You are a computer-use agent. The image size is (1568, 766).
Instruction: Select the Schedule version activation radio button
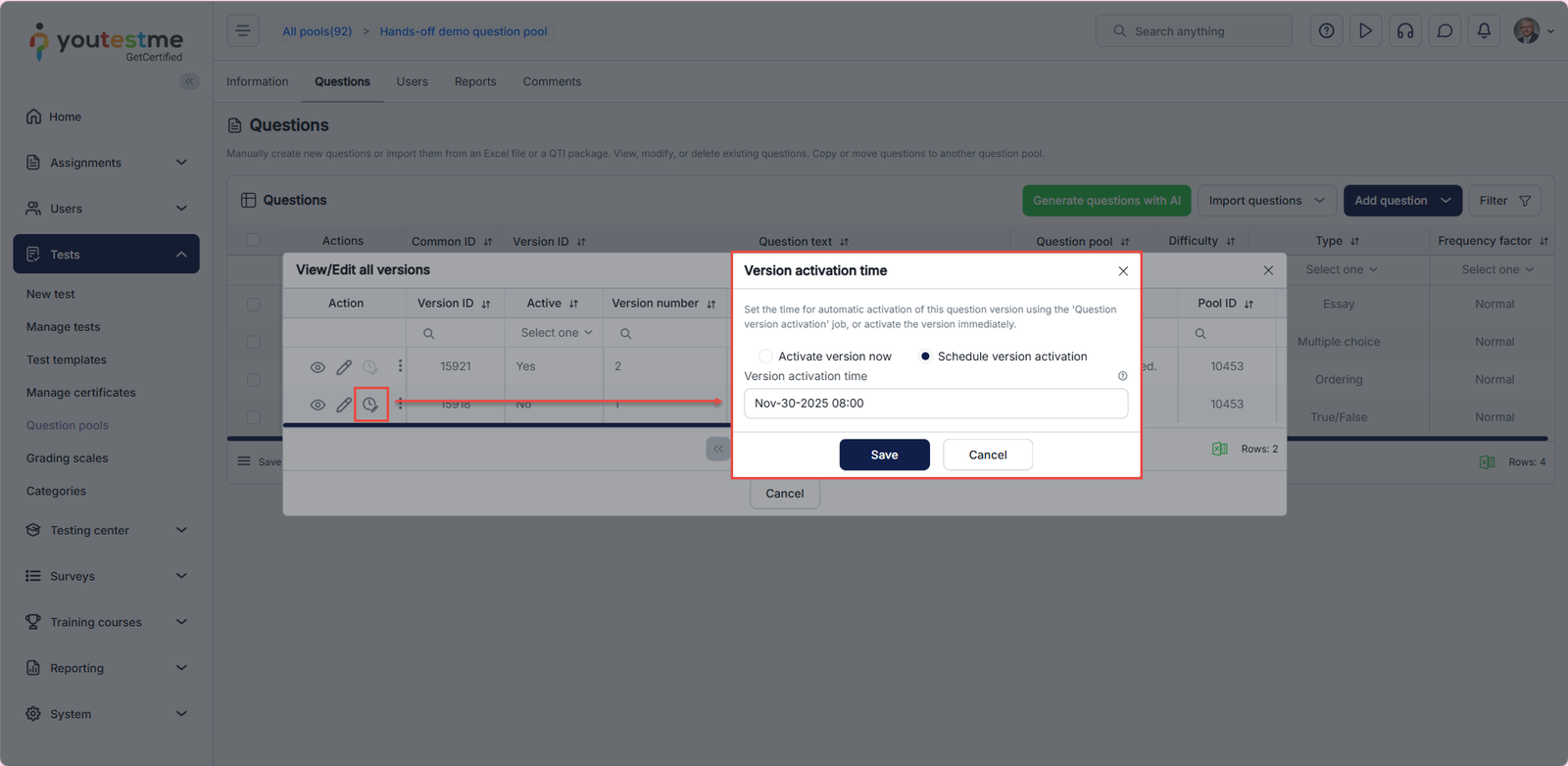click(x=925, y=357)
